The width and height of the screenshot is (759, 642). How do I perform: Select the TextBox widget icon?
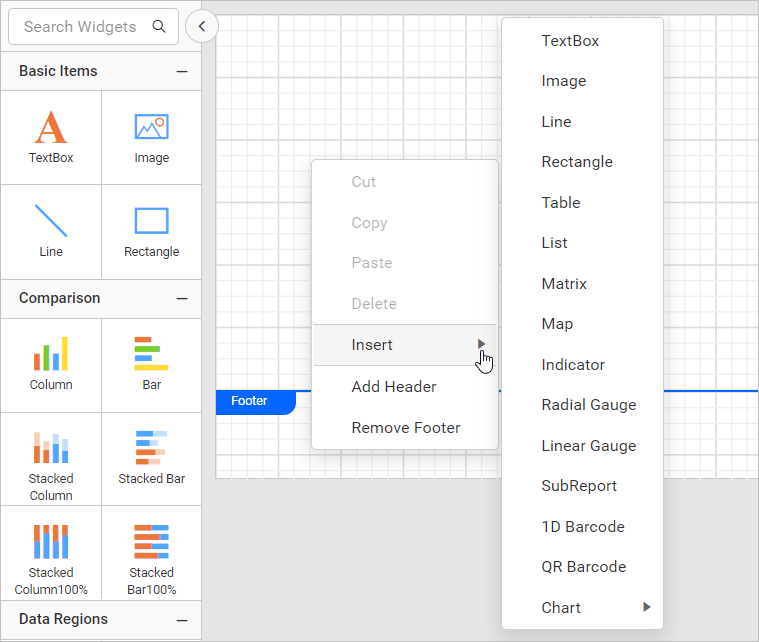[50, 128]
